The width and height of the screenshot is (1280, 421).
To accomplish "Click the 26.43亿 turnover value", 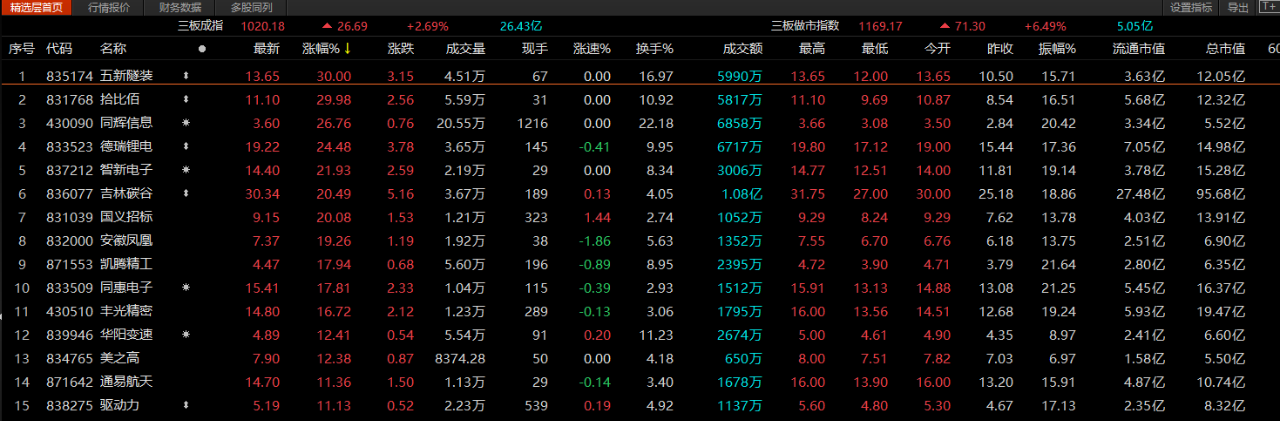I will [521, 26].
